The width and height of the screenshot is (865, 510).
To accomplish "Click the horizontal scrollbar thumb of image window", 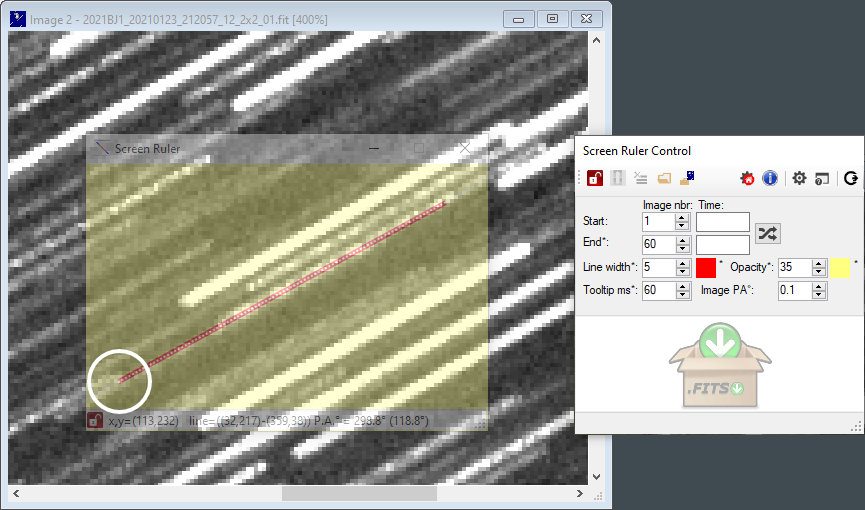I will (359, 494).
